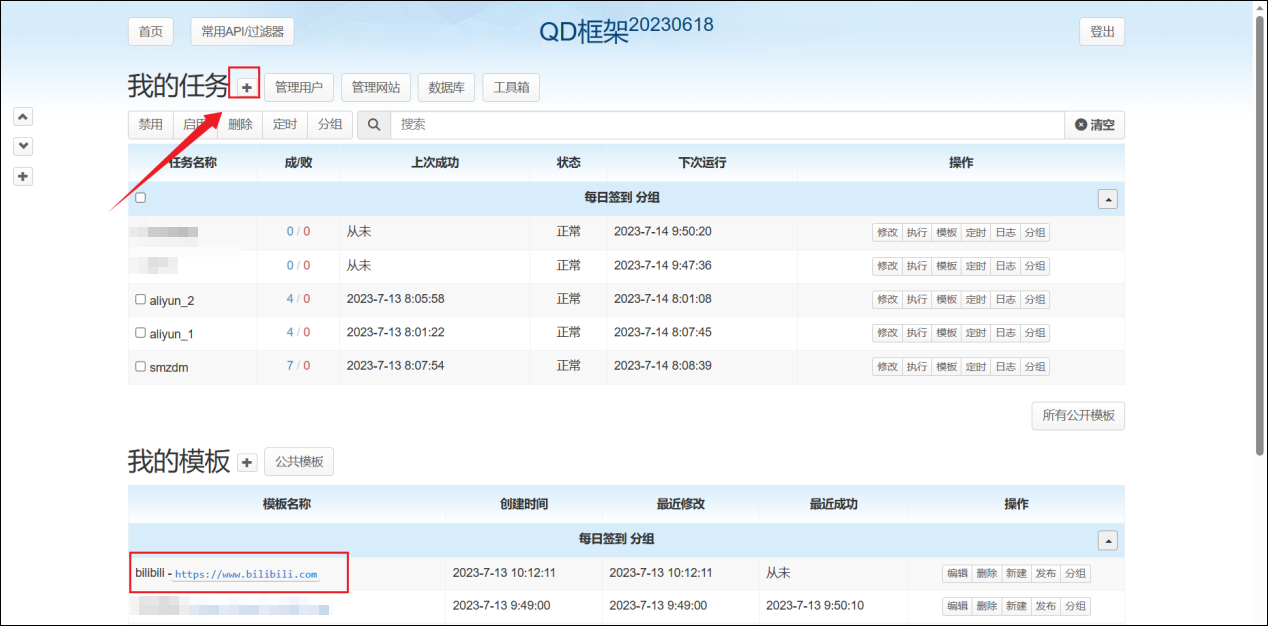Image resolution: width=1268 pixels, height=626 pixels.
Task: Open the 工具箱 toolbox
Action: tap(511, 88)
